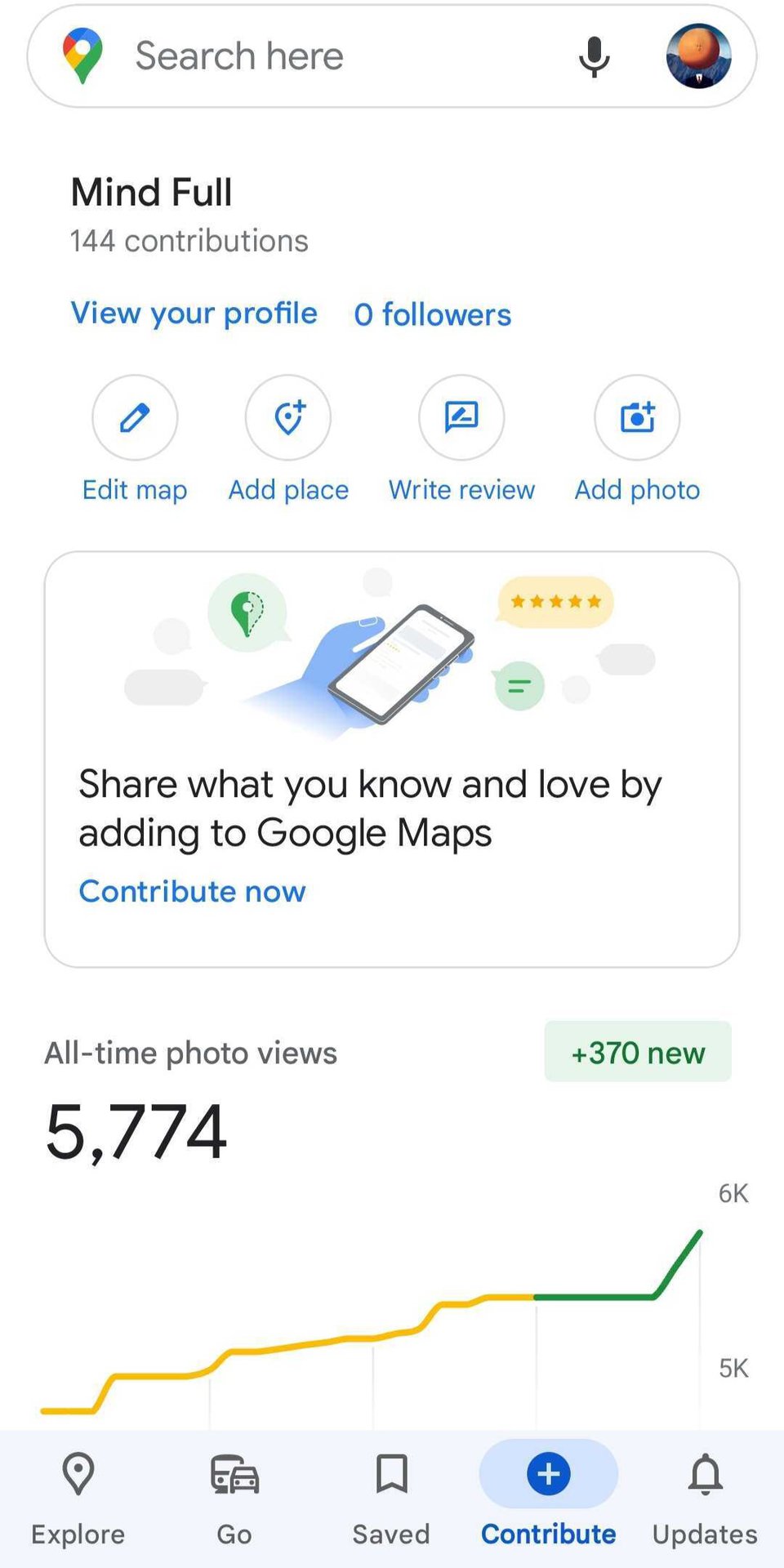Viewport: 784px width, 1568px height.
Task: Open the 0 followers link
Action: click(433, 314)
